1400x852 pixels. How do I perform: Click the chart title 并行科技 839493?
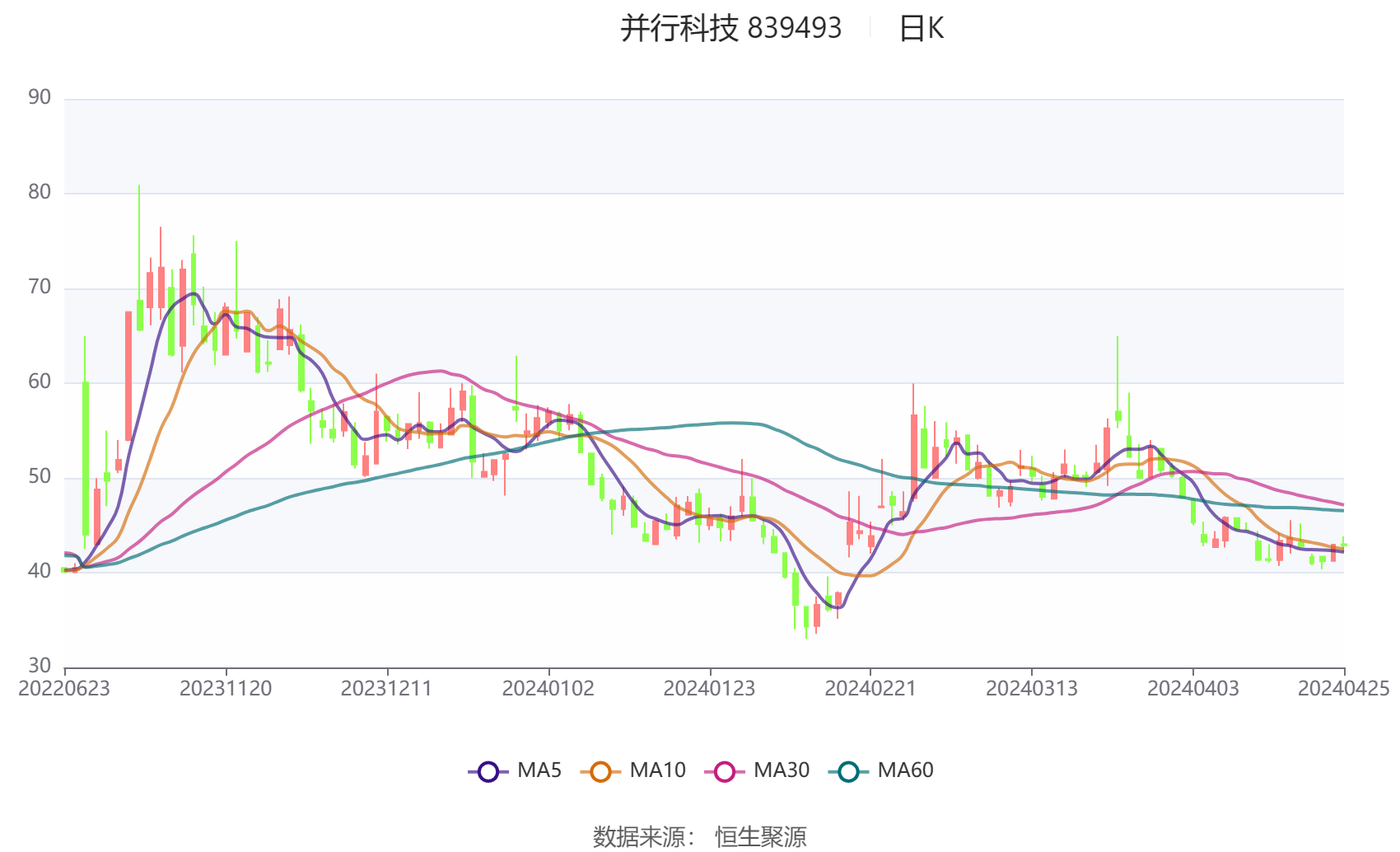[x=730, y=29]
